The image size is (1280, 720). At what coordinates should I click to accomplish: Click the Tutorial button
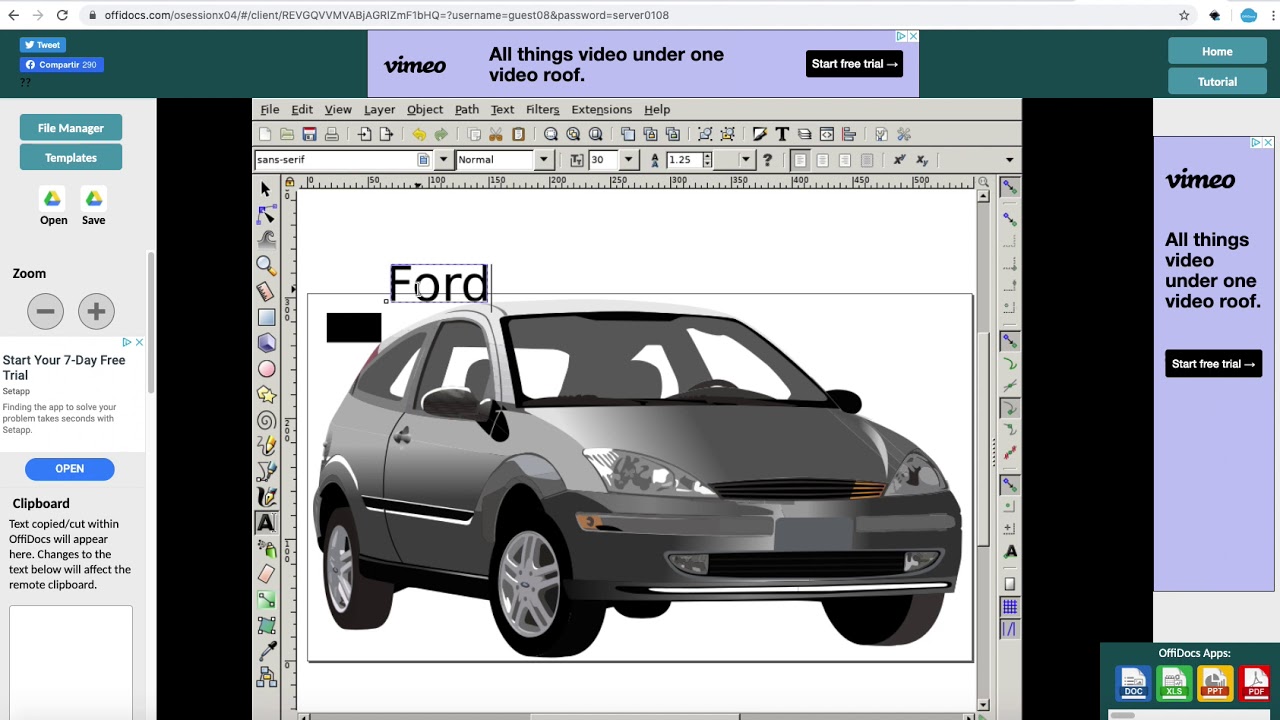tap(1217, 82)
